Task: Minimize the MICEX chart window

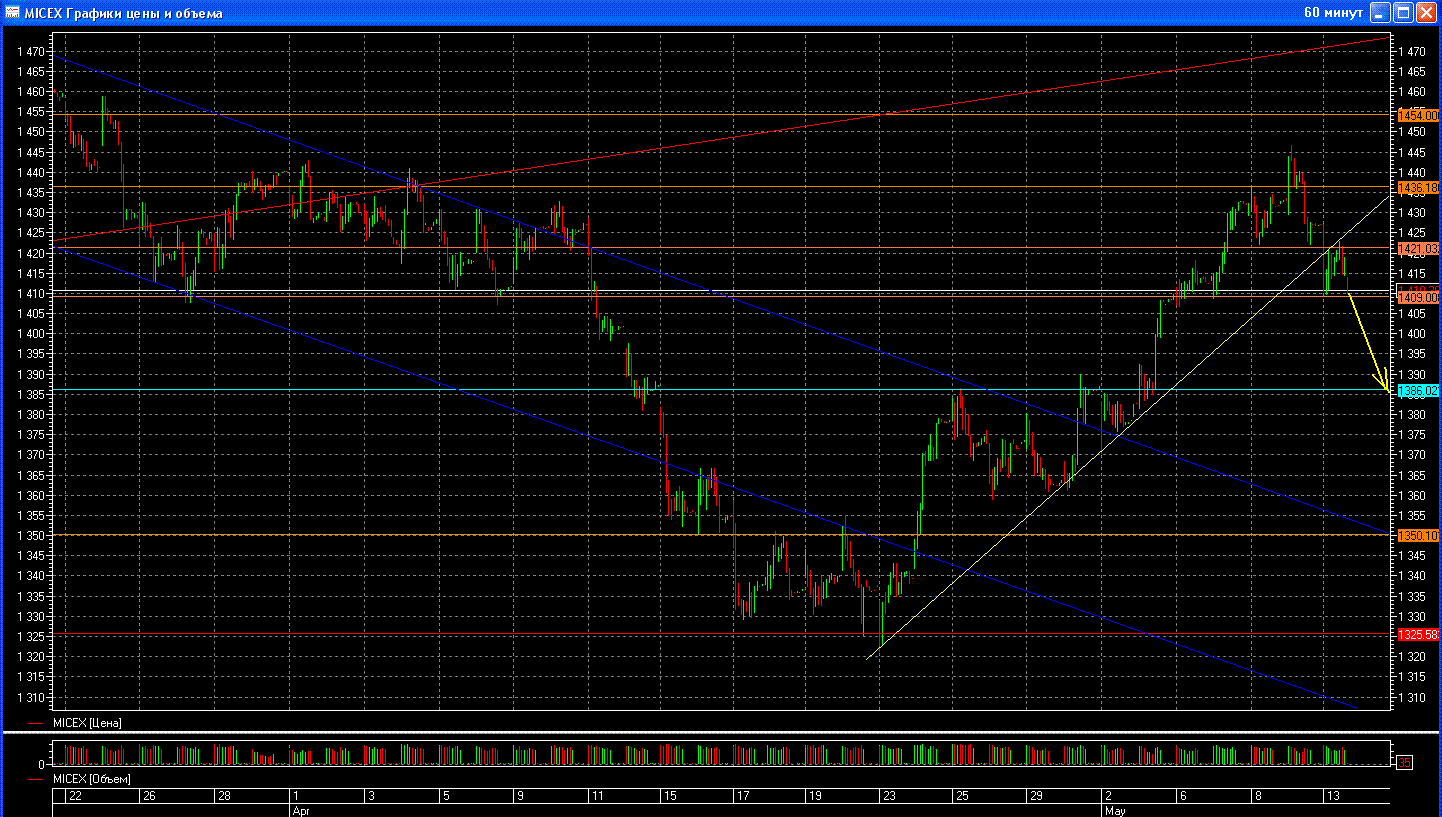Action: 1380,13
